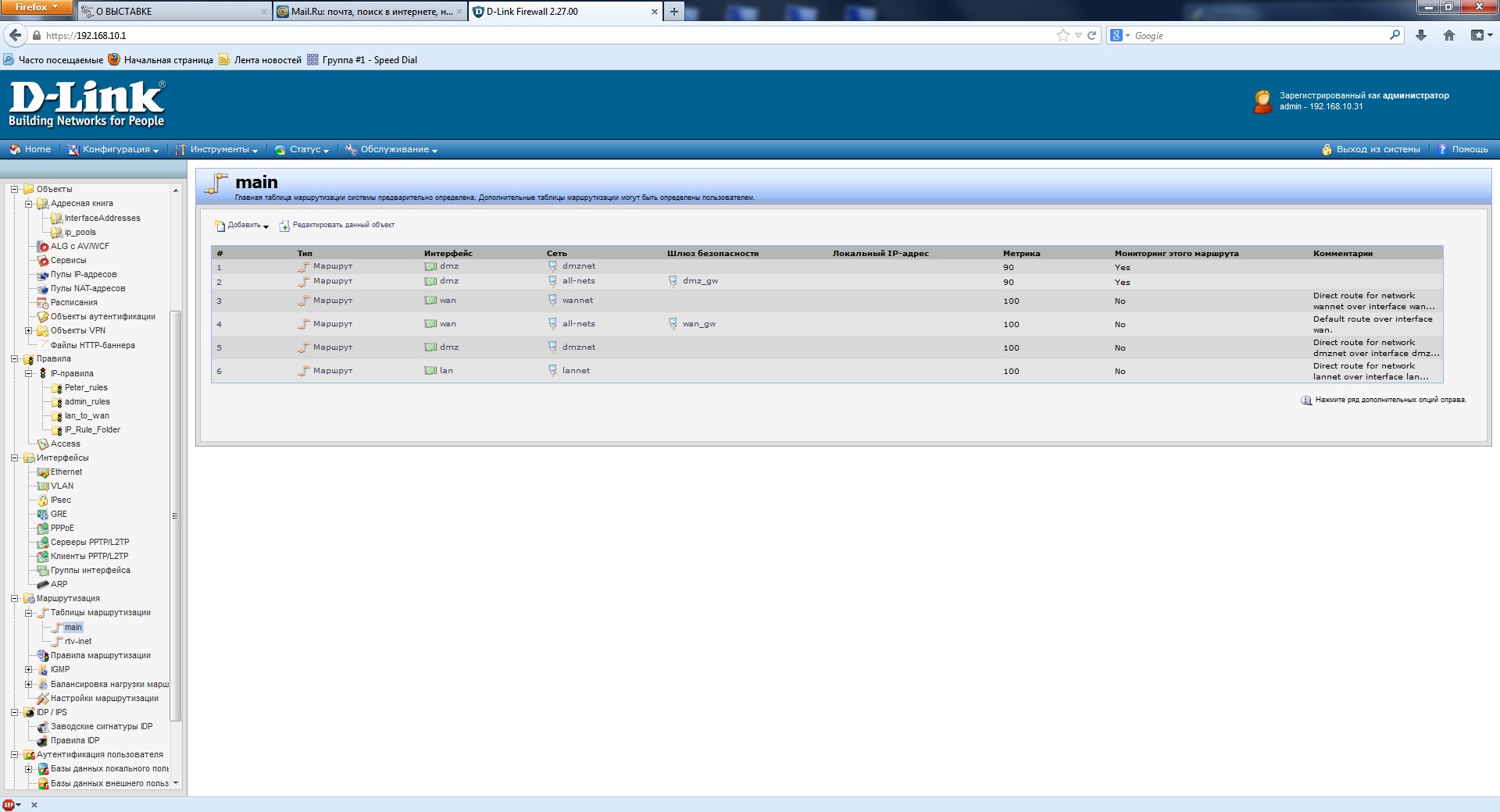Go to Firefox home page icon
This screenshot has height=812, width=1500.
(1449, 35)
